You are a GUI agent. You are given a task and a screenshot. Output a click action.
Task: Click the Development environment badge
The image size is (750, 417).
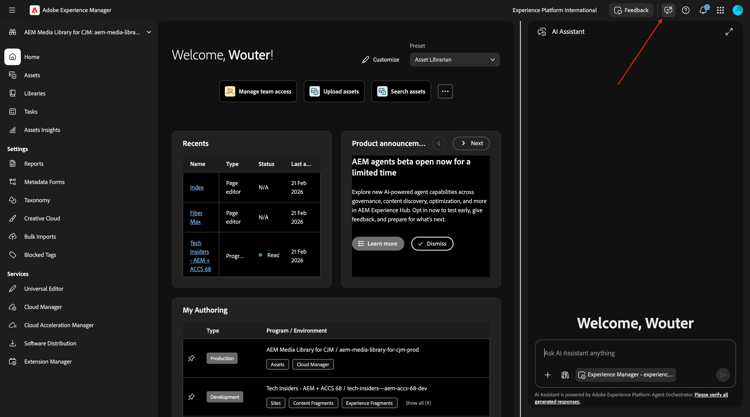[x=225, y=397]
